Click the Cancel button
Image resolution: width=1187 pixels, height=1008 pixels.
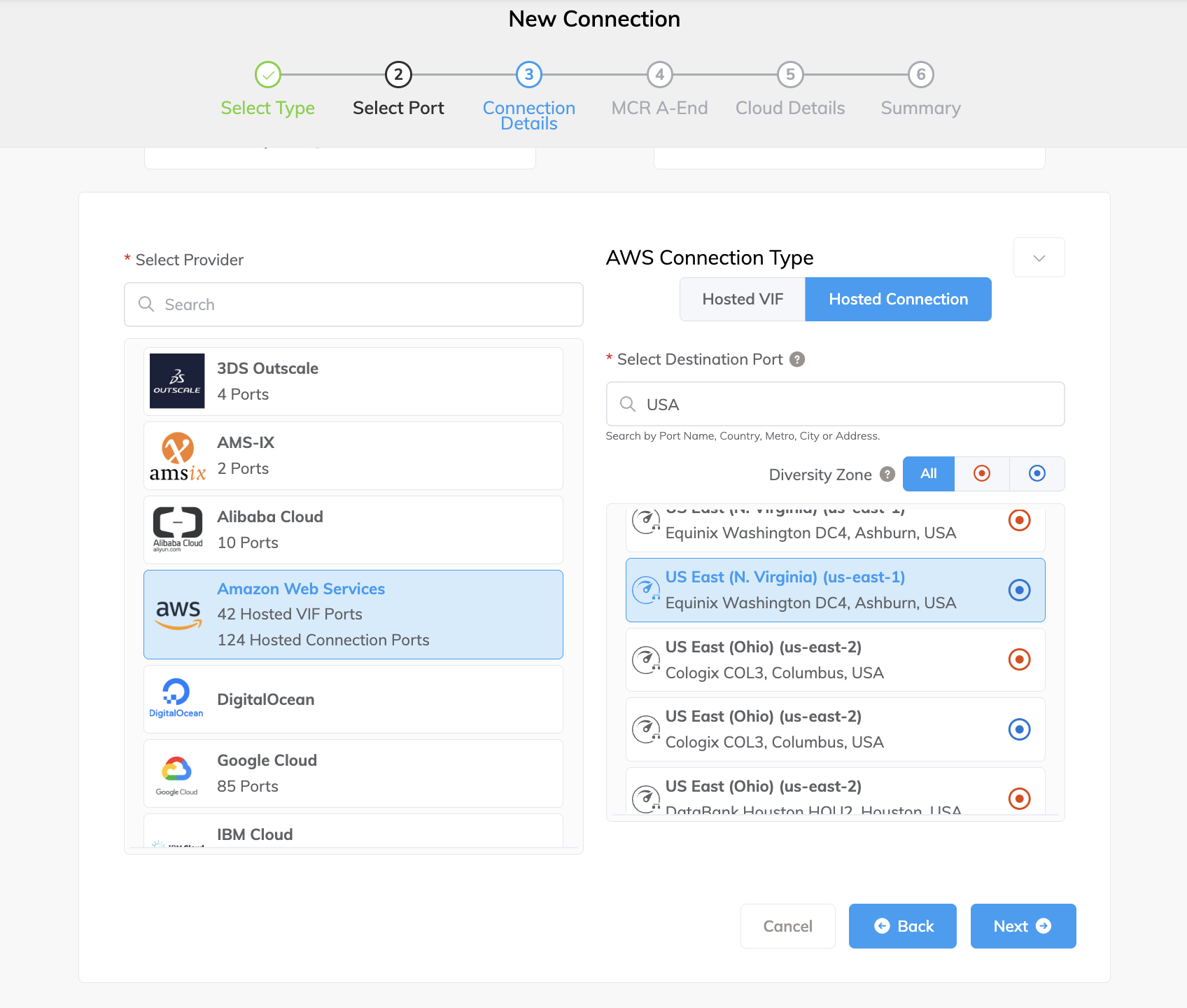(787, 925)
